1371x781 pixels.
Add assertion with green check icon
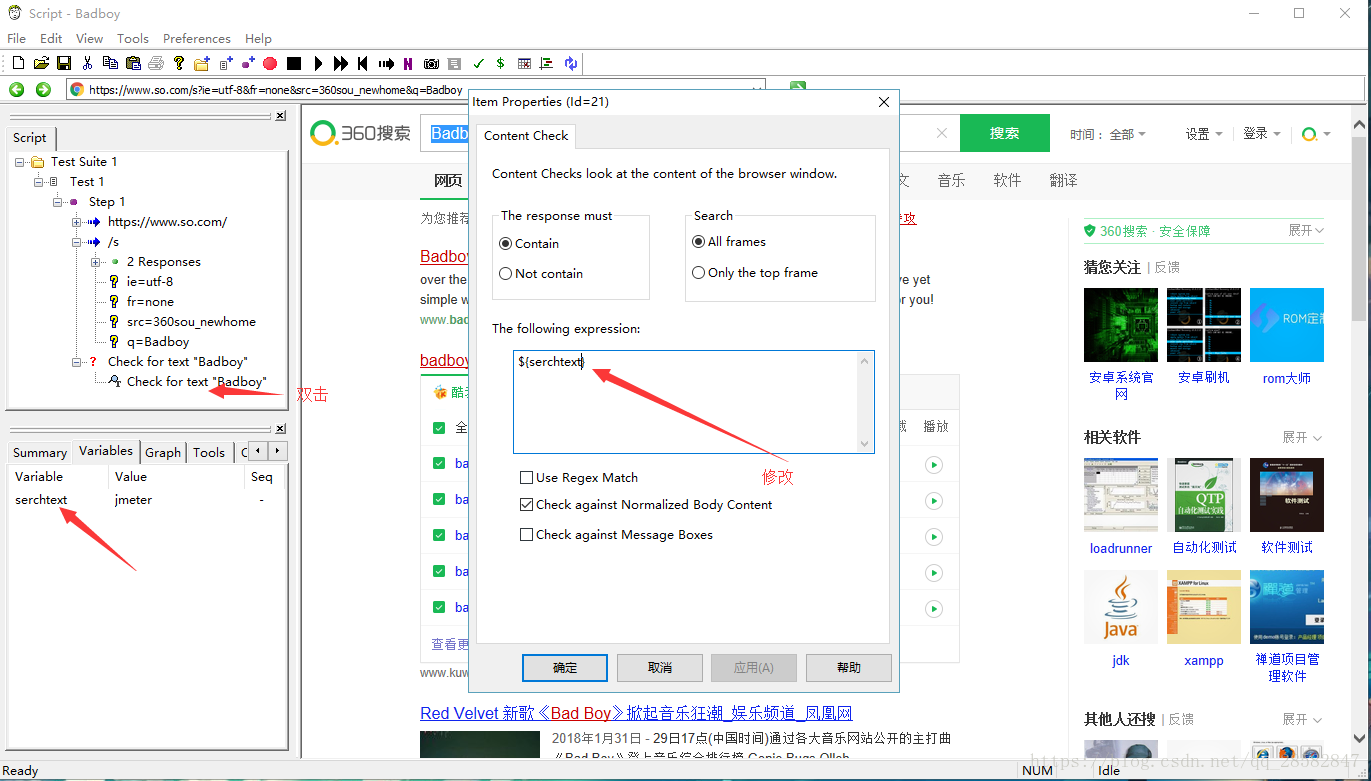point(478,63)
